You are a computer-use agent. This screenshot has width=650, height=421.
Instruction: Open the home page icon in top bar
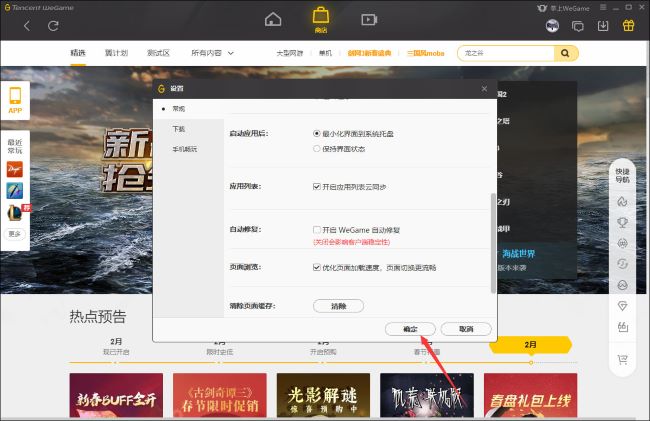pos(273,19)
